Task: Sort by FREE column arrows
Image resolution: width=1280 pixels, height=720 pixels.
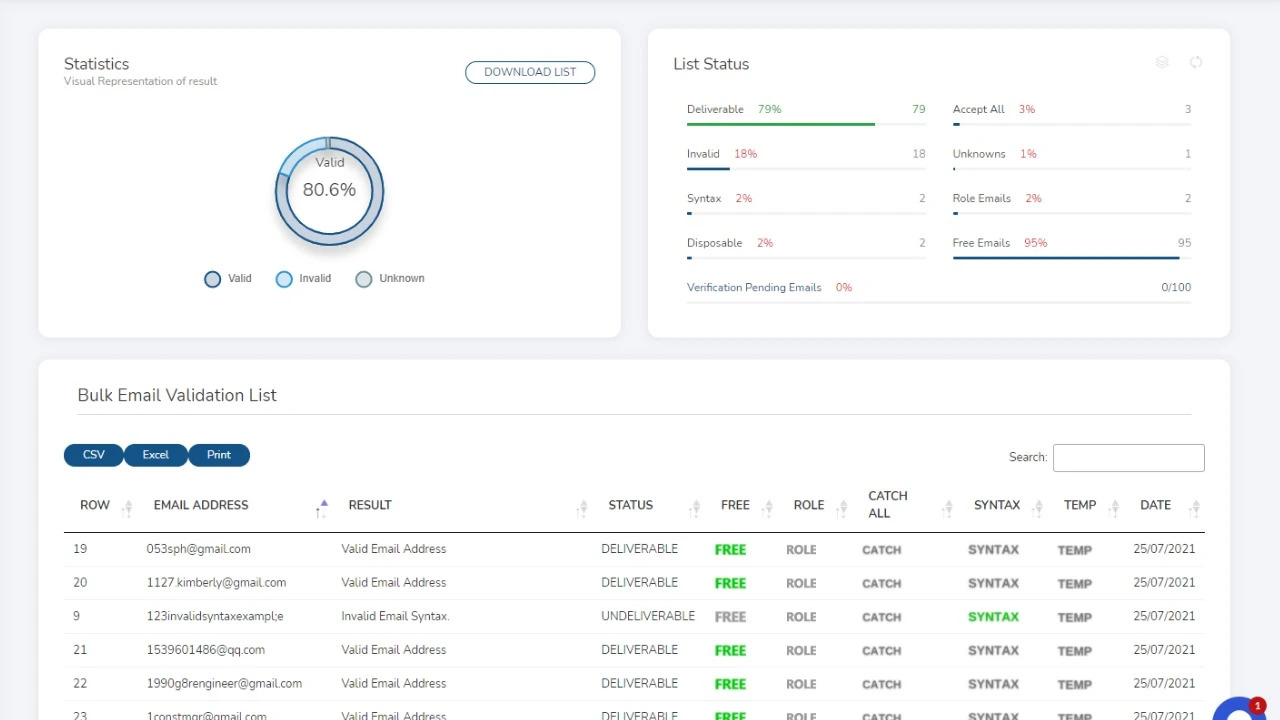Action: 767,509
